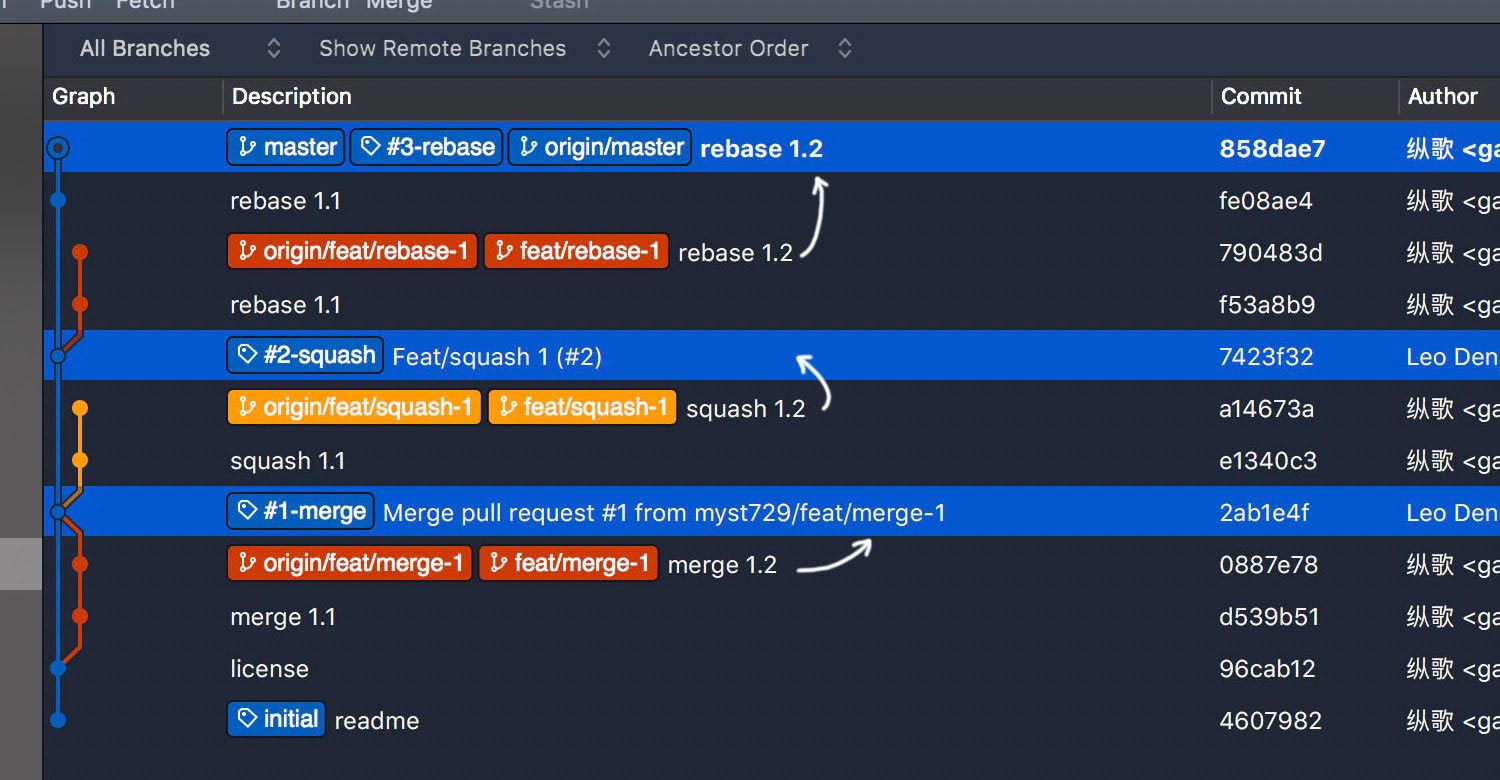
Task: Click the branch icon on feat/rebase-1 badge
Action: pyautogui.click(x=505, y=251)
